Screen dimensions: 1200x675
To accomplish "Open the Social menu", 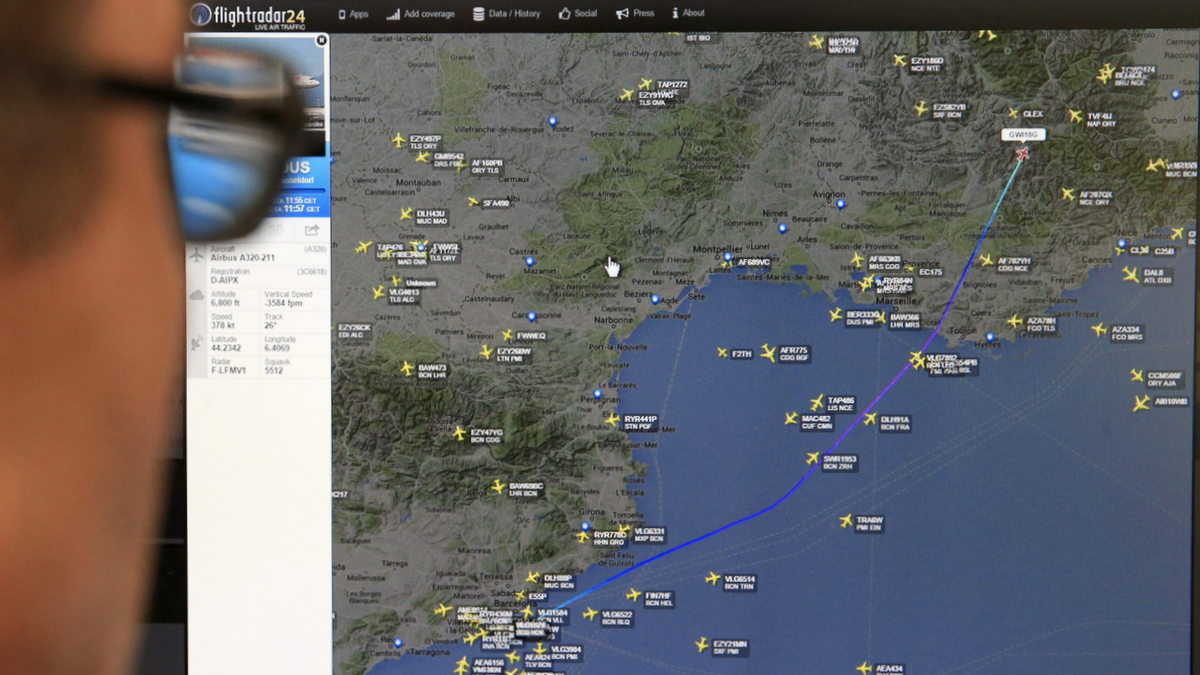I will (578, 14).
